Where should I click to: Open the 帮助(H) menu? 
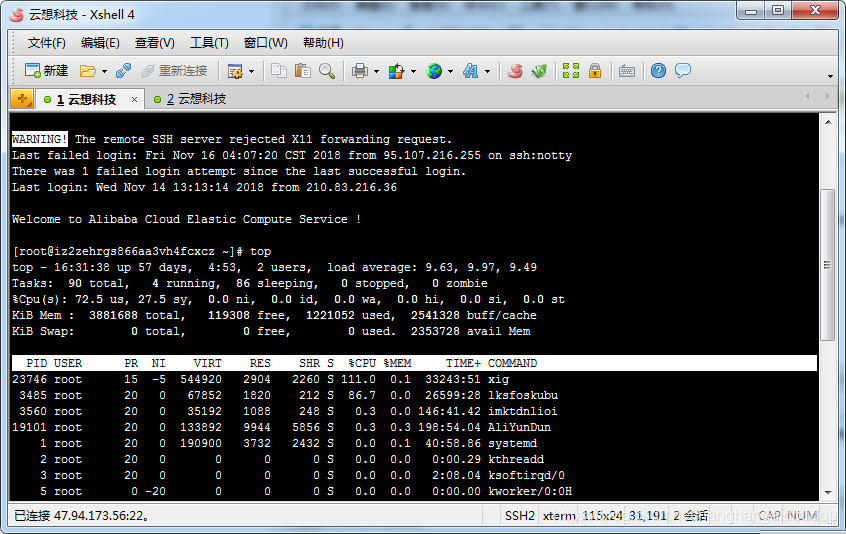coord(323,43)
